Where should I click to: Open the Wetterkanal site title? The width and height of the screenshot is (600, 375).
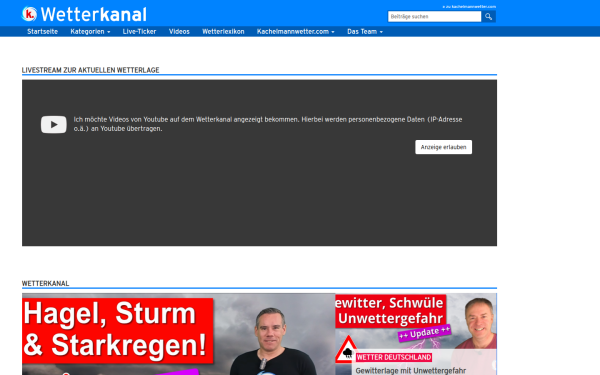coord(93,15)
